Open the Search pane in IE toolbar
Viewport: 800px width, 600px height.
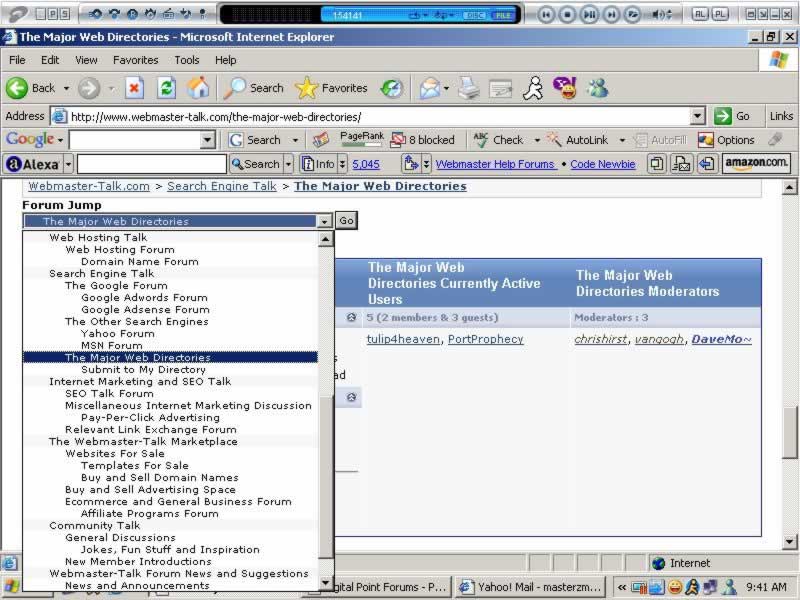(x=254, y=88)
